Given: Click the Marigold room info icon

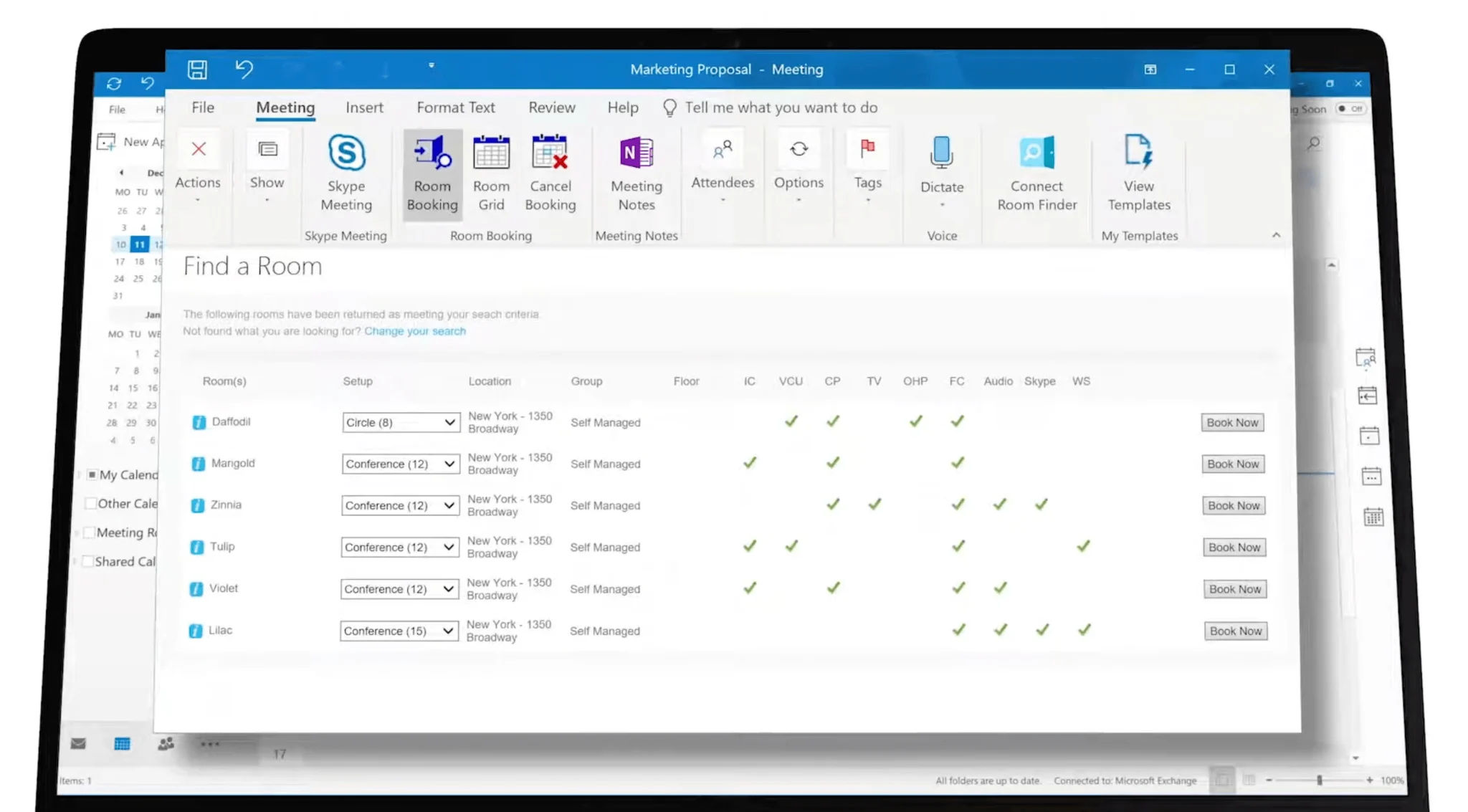Looking at the screenshot, I should (198, 464).
